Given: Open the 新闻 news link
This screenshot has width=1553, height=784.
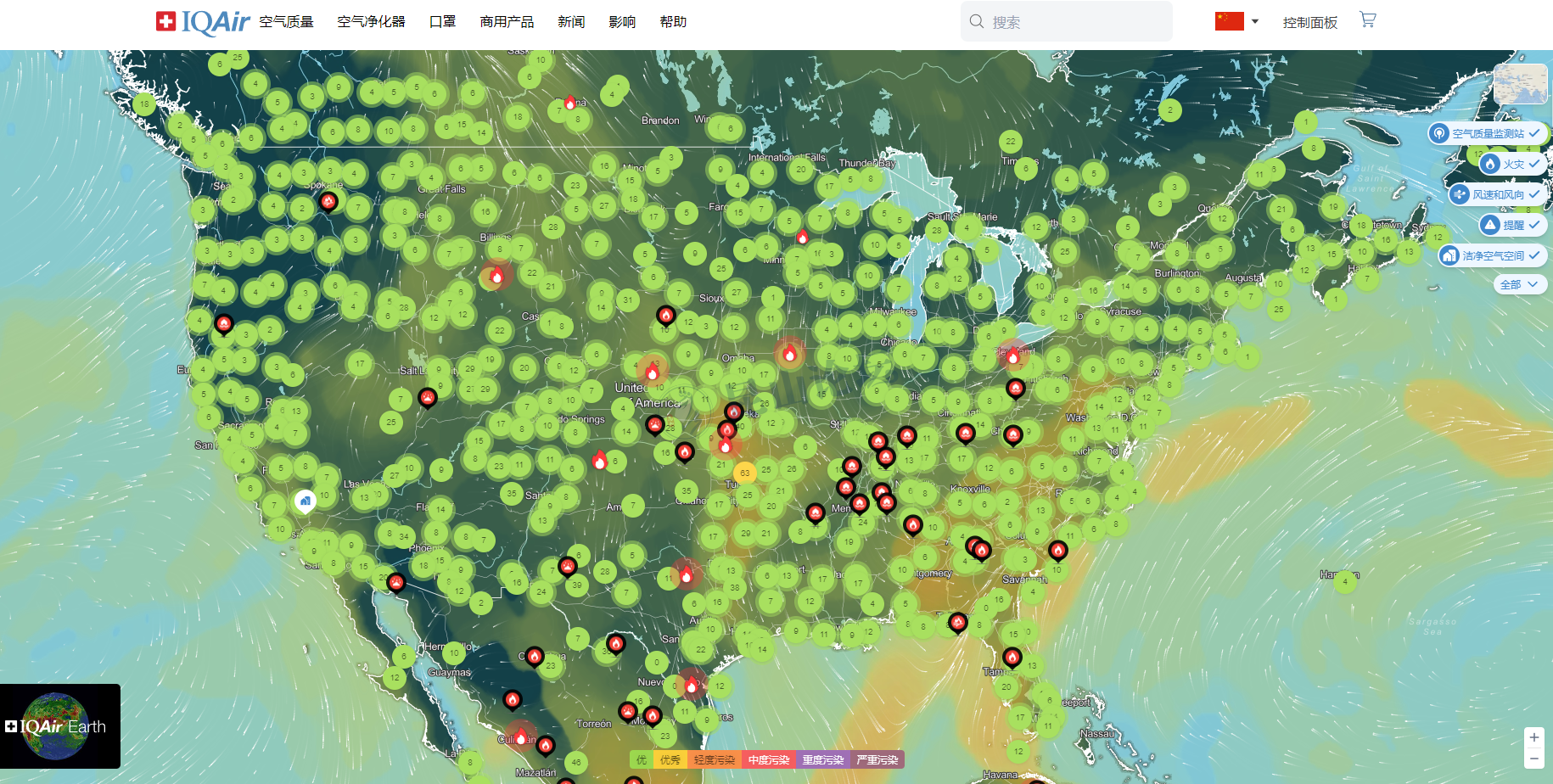Looking at the screenshot, I should pyautogui.click(x=571, y=21).
